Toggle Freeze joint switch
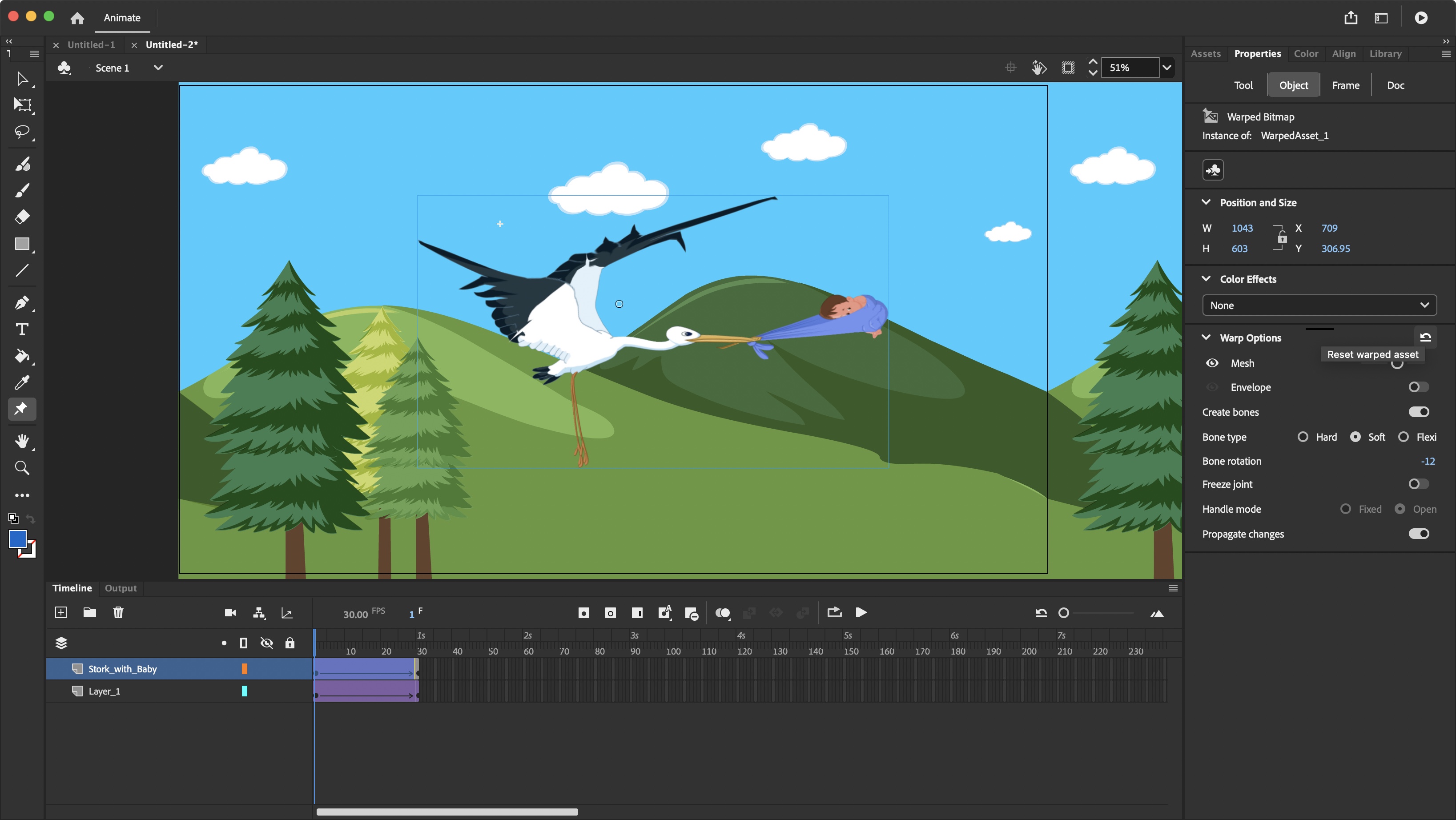Image resolution: width=1456 pixels, height=820 pixels. (1418, 484)
